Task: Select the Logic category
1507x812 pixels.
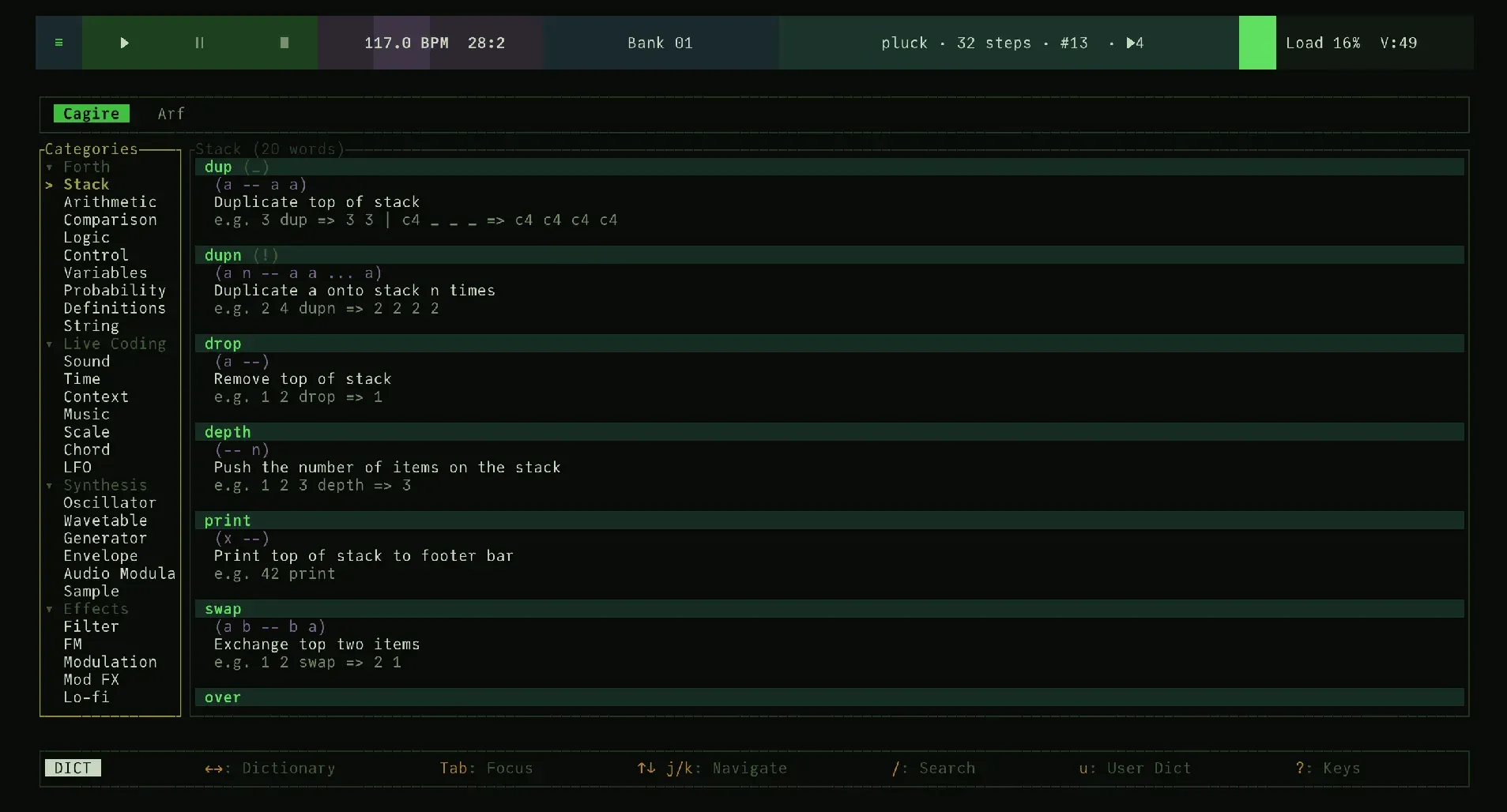Action: [87, 238]
